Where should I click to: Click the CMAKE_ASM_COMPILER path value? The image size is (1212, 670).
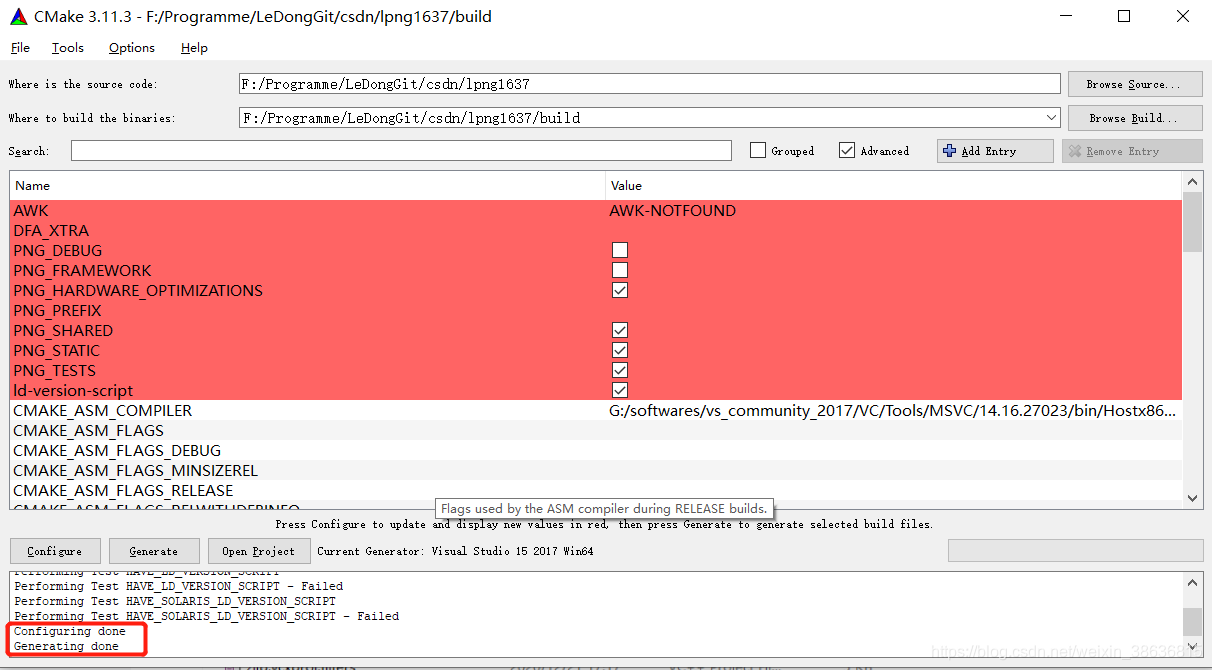tap(893, 410)
